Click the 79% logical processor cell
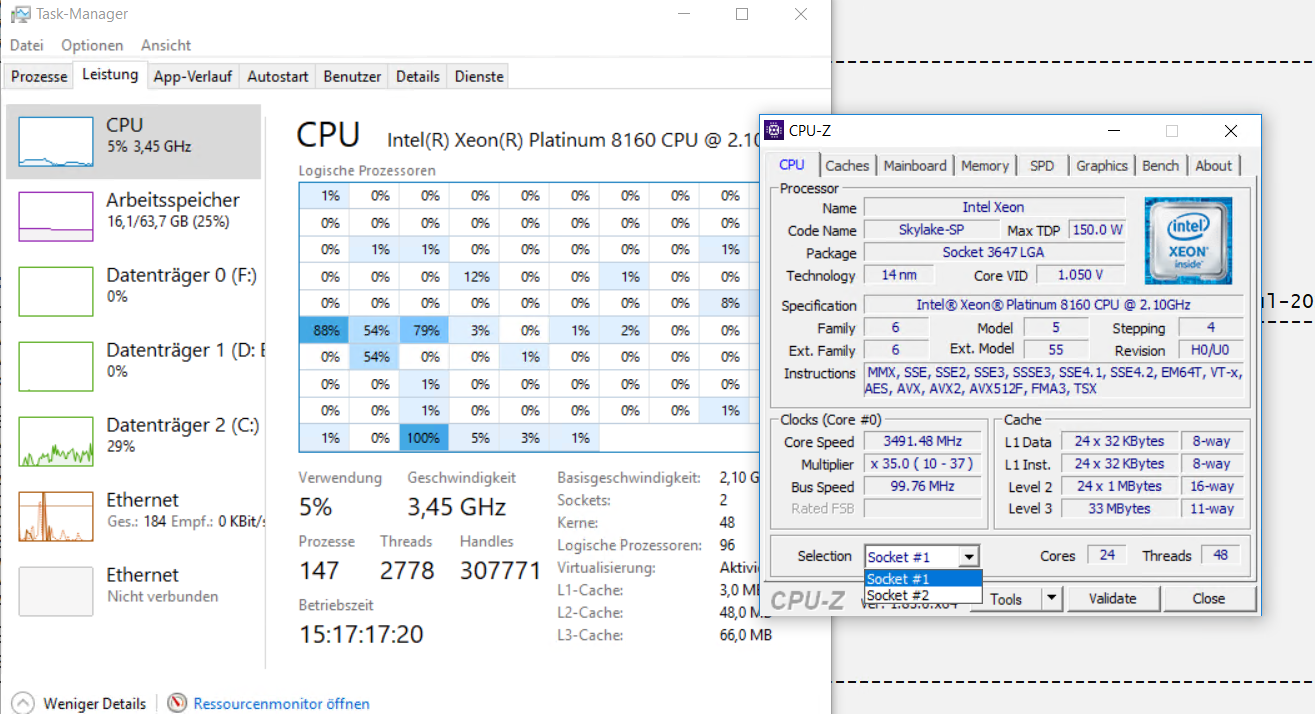This screenshot has width=1315, height=714. pos(424,330)
